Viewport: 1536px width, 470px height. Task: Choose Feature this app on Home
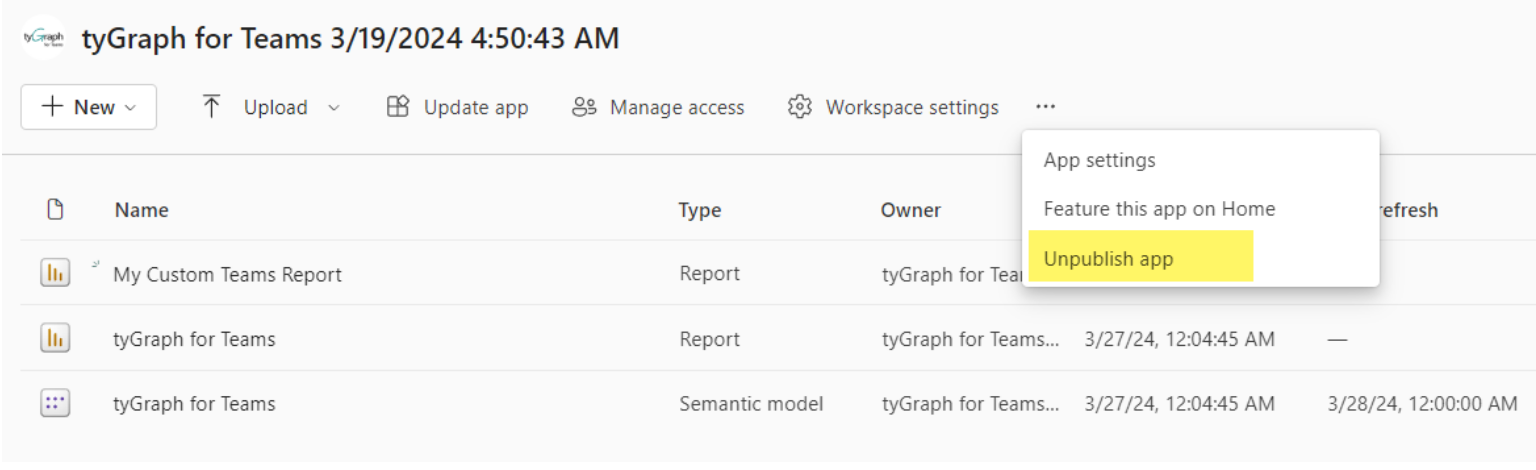click(x=1159, y=209)
